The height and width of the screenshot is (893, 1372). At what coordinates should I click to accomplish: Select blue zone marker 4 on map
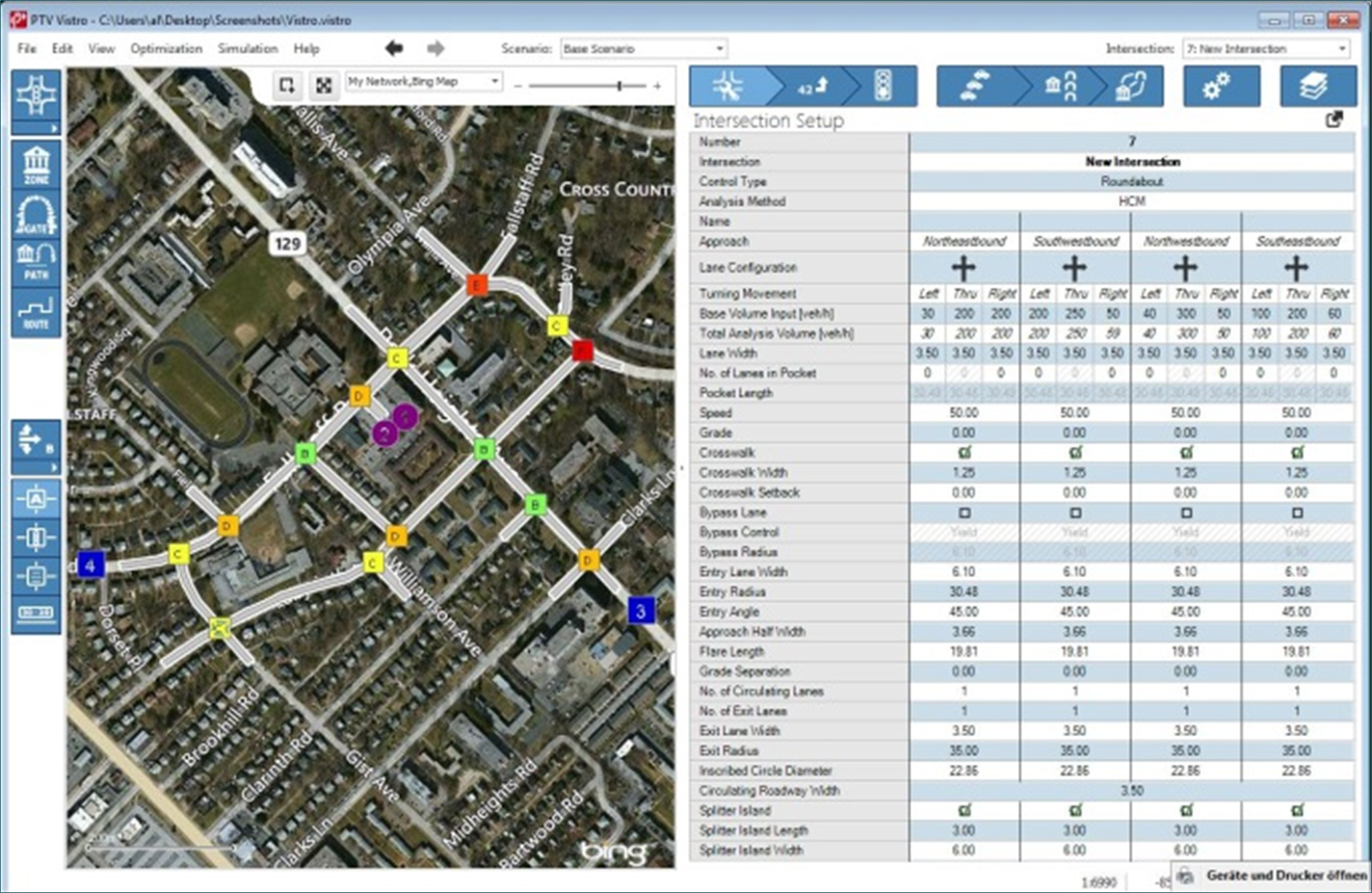pos(90,565)
